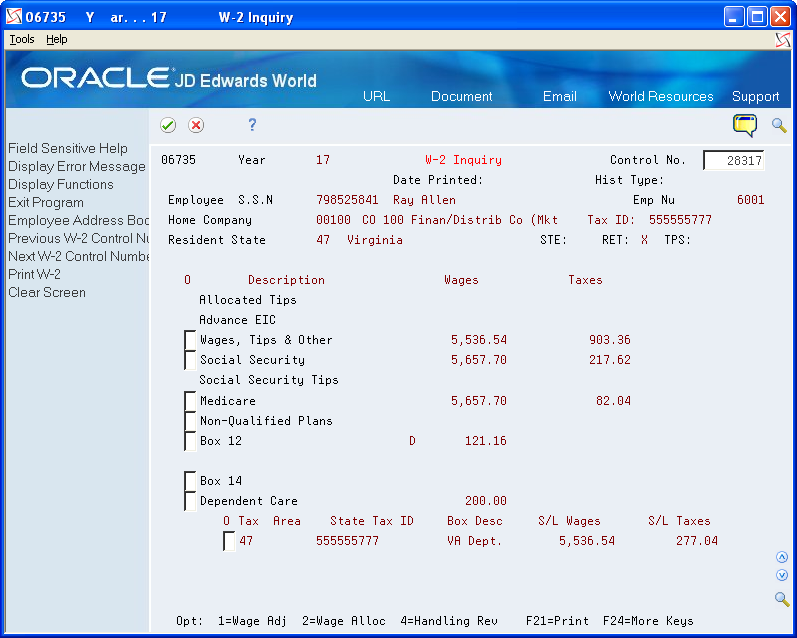
Task: Click the scroll up arrow icon
Action: coord(782,557)
